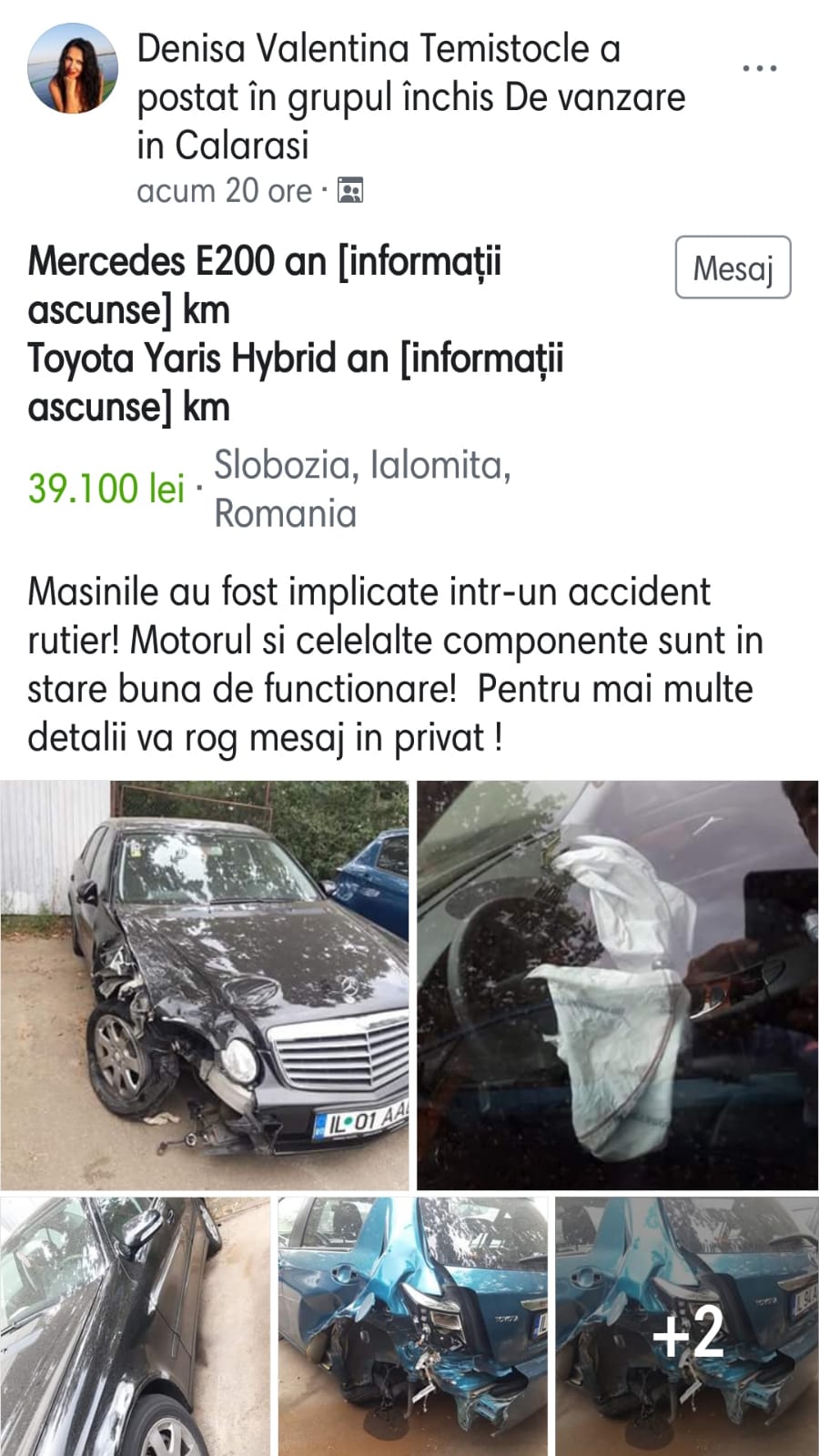Open the De vanzare in Calarasi group
This screenshot has height=1456, width=819.
pos(411,121)
